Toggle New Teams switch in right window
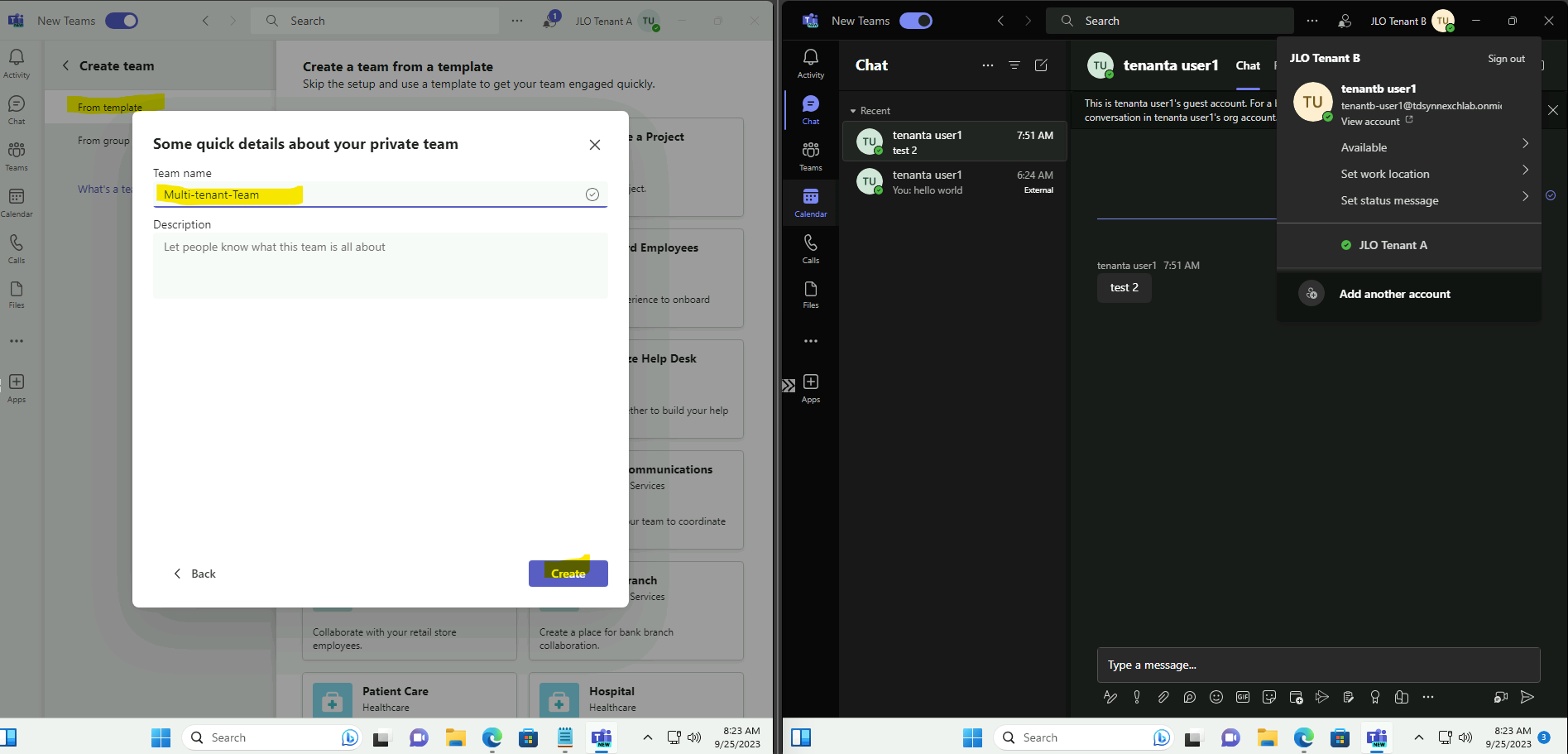 click(916, 21)
